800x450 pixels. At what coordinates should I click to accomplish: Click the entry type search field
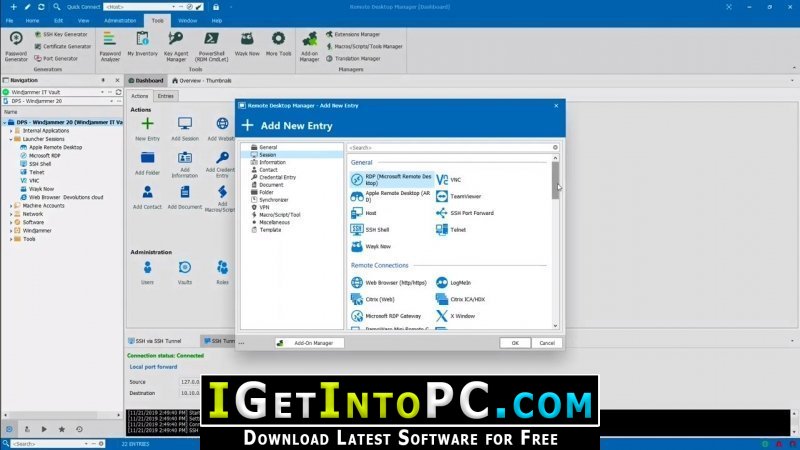(x=449, y=148)
